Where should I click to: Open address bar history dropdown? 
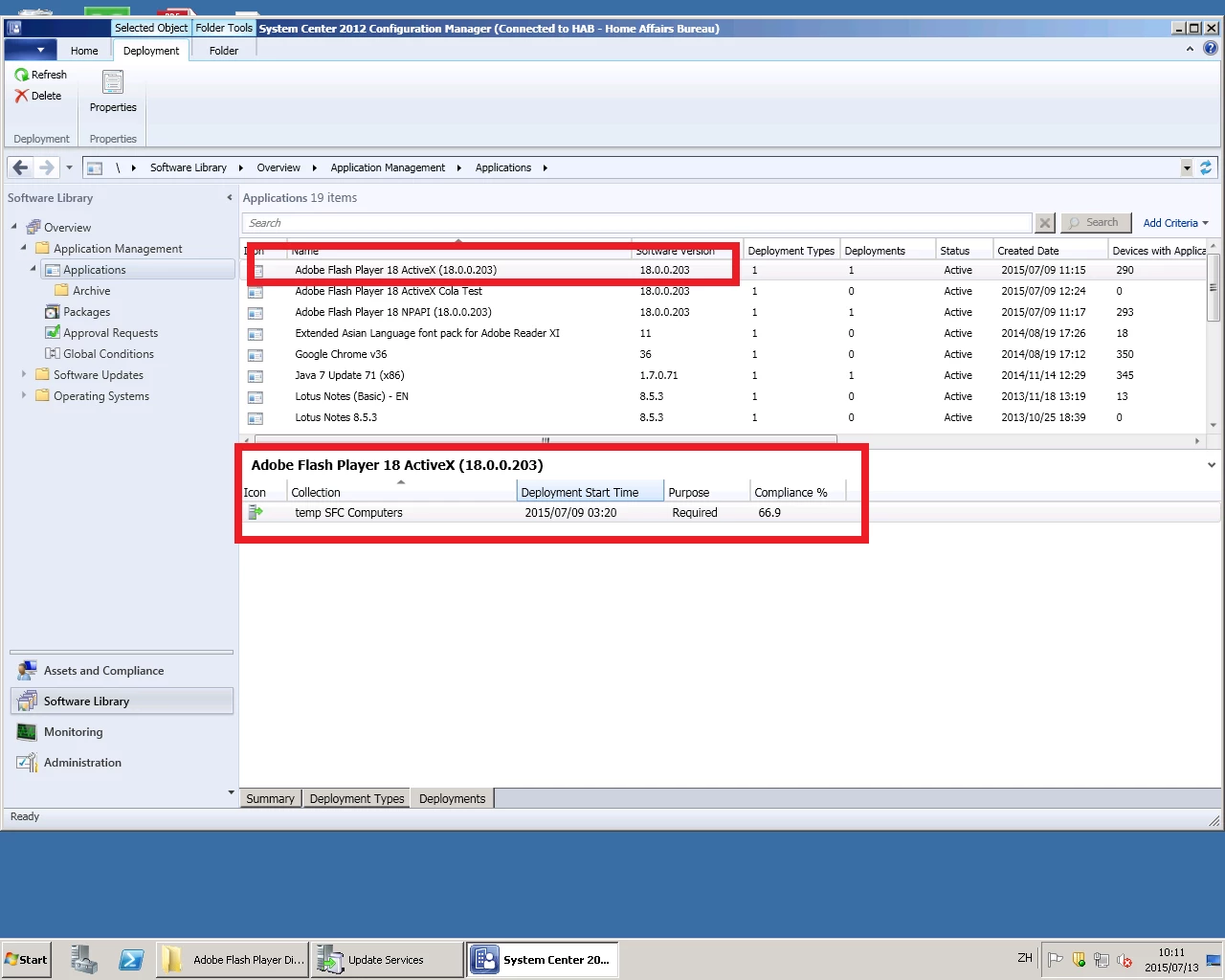tap(1187, 167)
